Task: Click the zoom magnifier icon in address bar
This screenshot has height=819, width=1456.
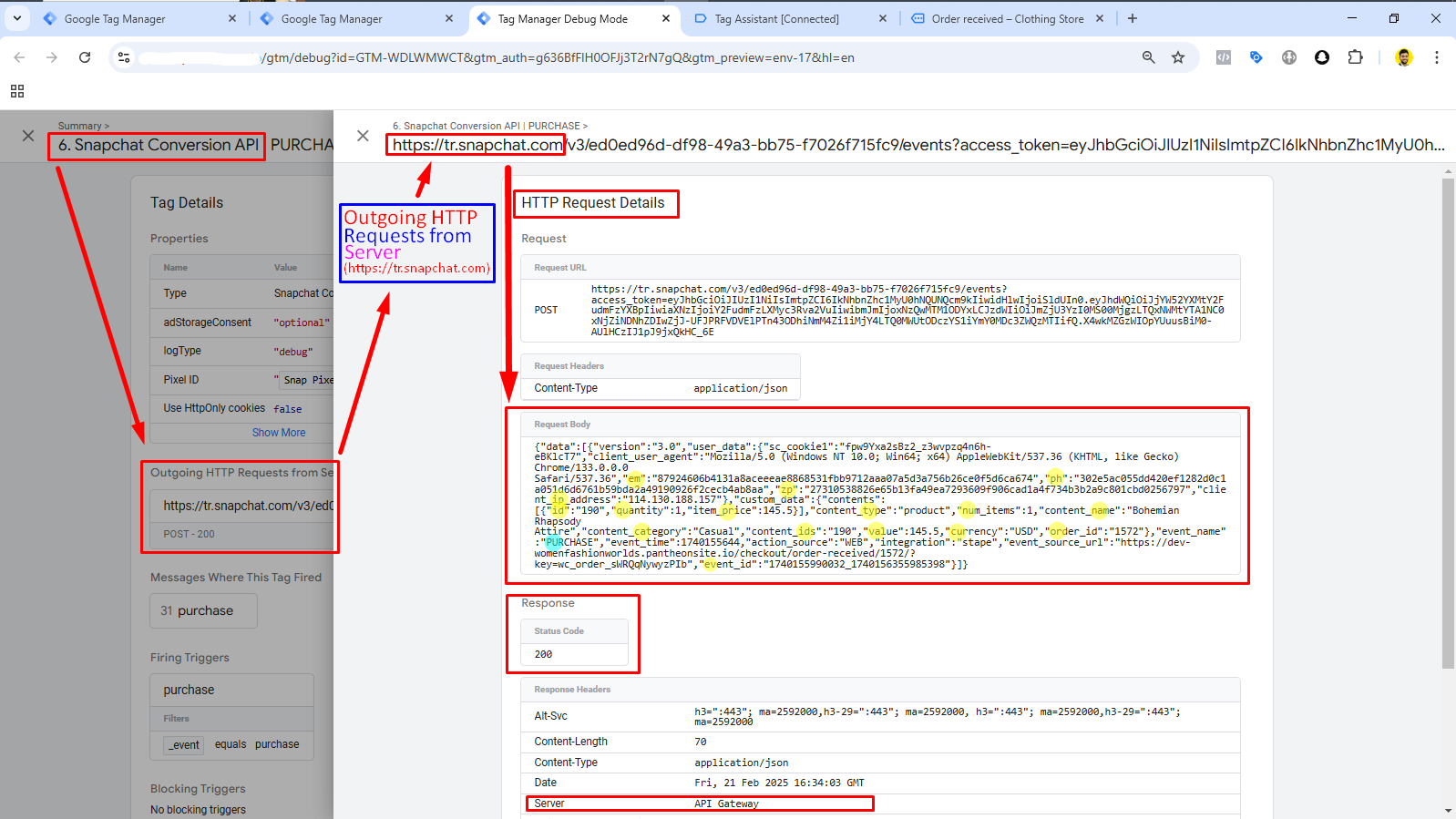Action: click(1148, 57)
